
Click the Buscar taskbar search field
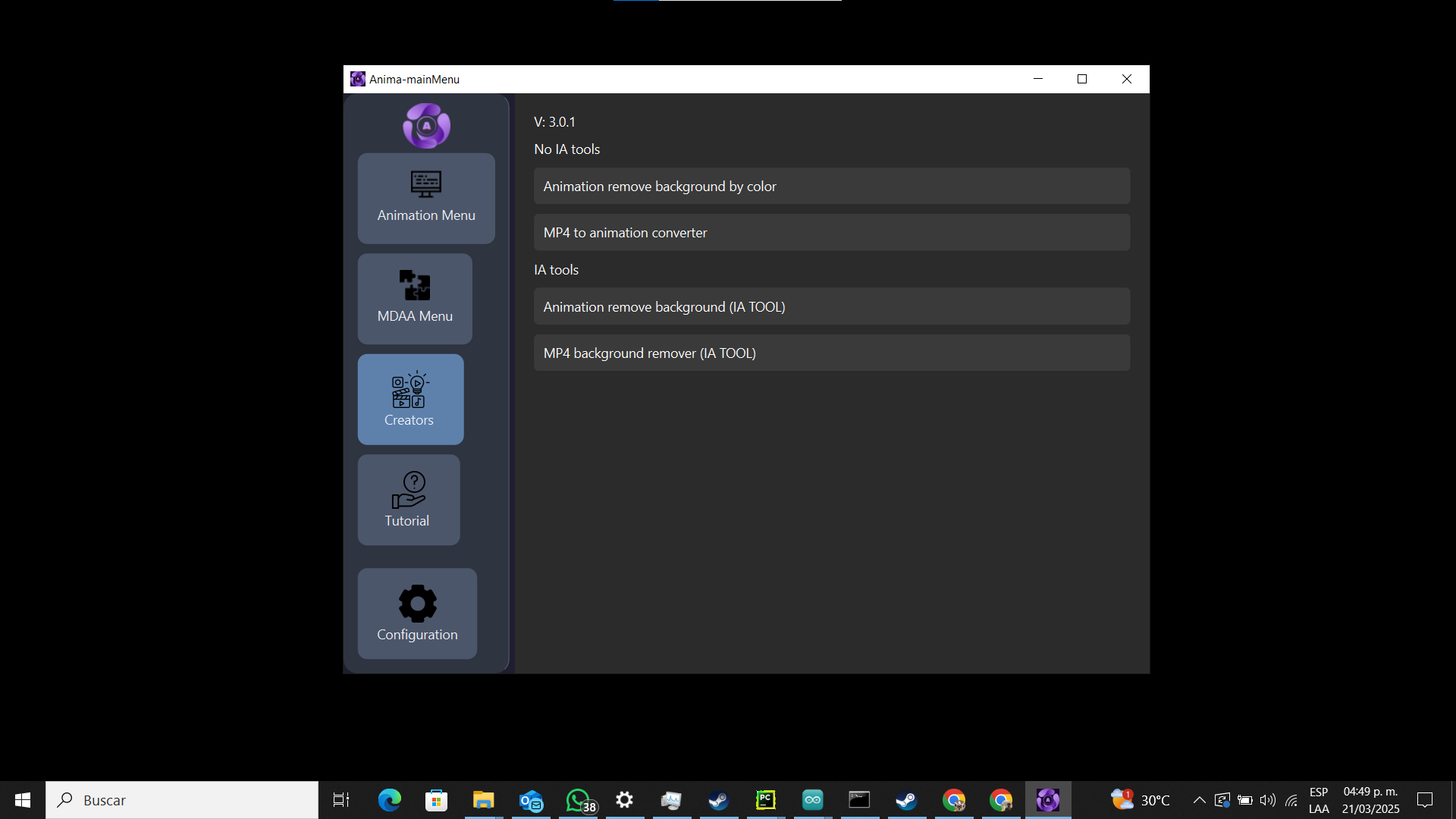[182, 800]
